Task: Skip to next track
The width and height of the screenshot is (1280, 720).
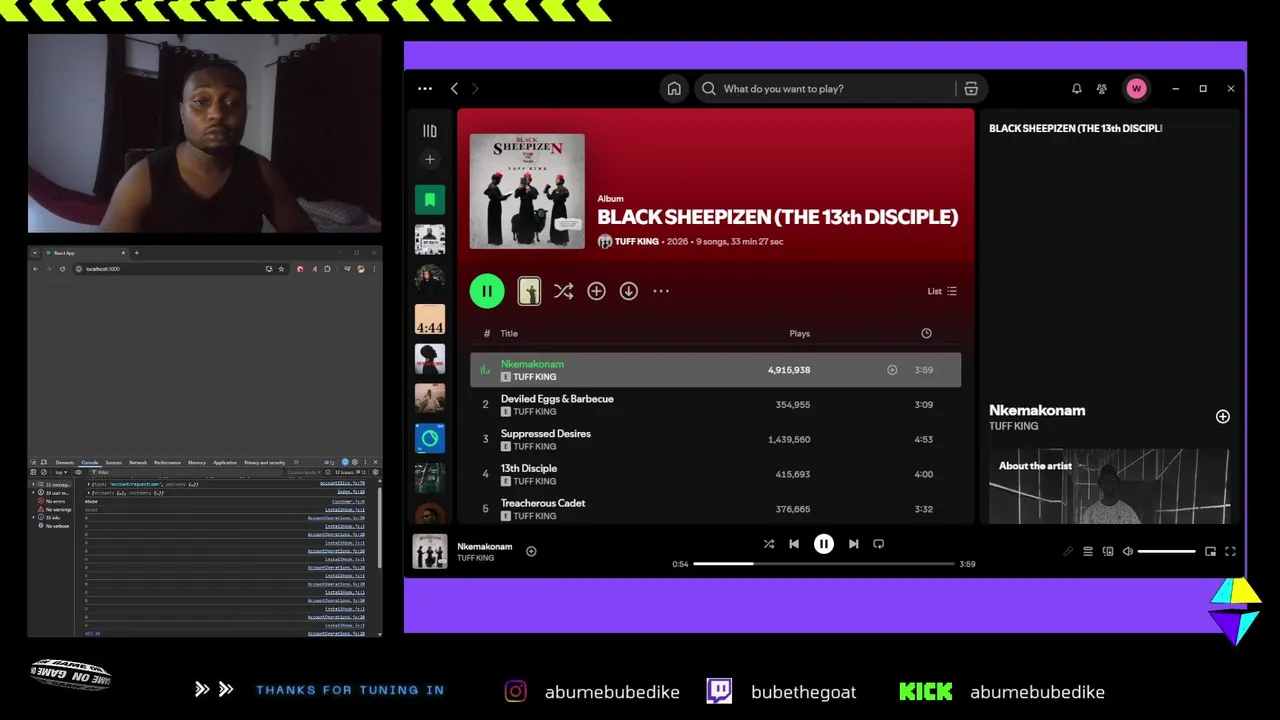Action: [x=853, y=544]
